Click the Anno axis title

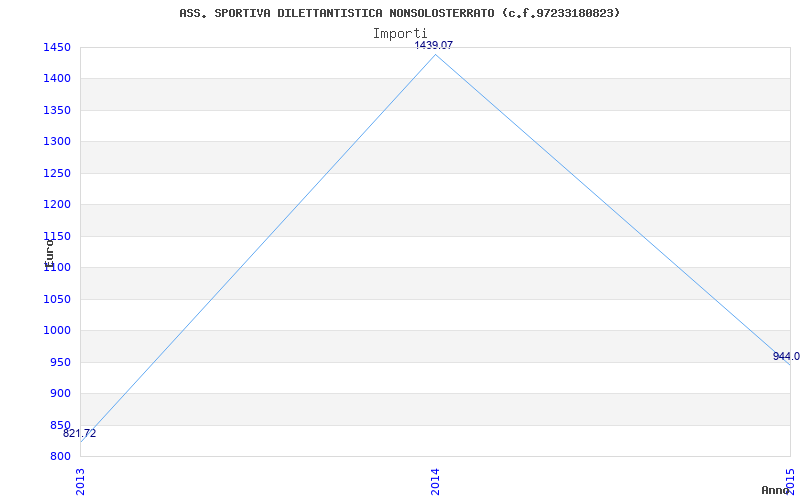coord(775,490)
